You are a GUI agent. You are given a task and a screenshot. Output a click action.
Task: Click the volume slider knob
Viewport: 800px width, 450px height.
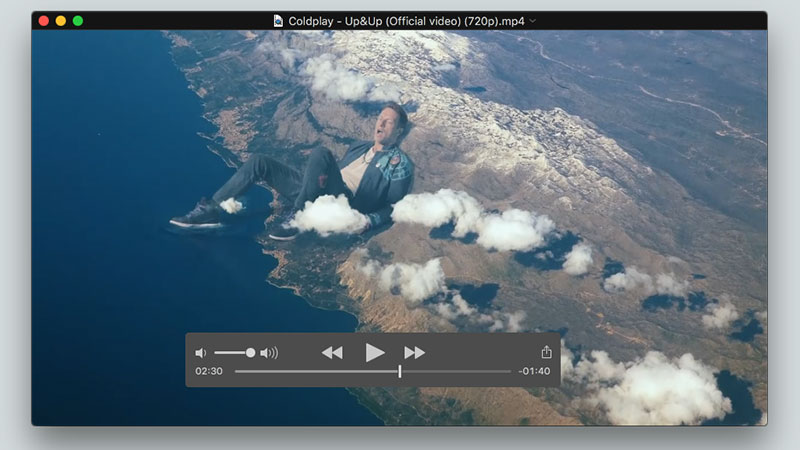pos(251,353)
